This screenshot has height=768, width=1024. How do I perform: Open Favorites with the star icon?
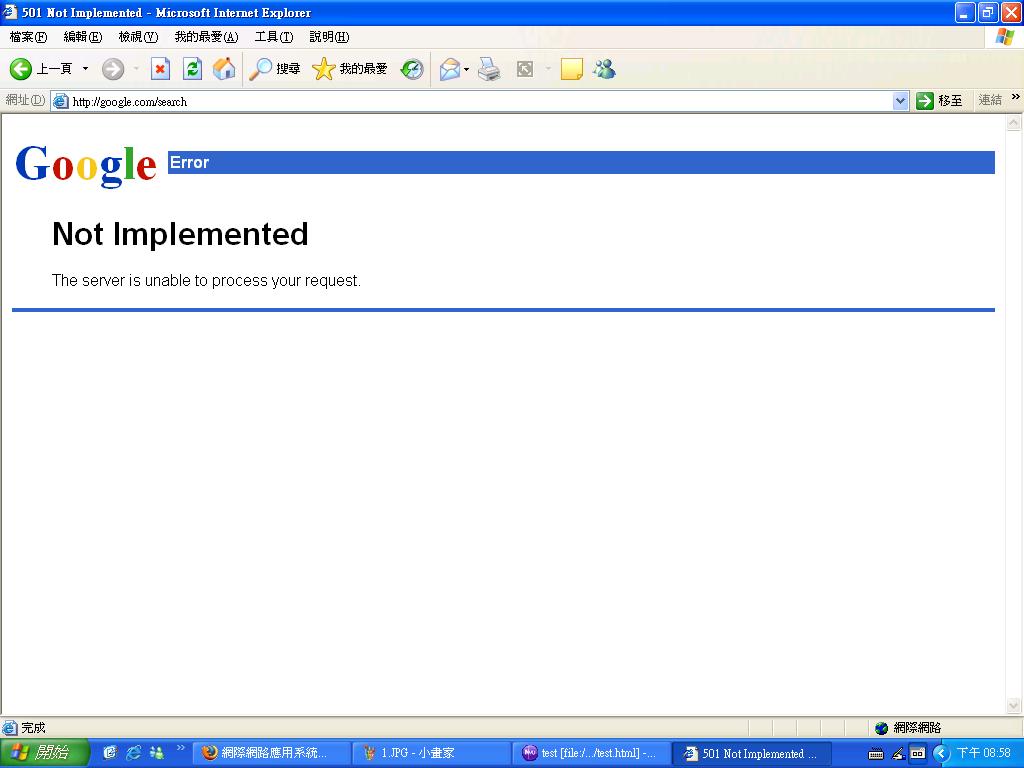(349, 69)
